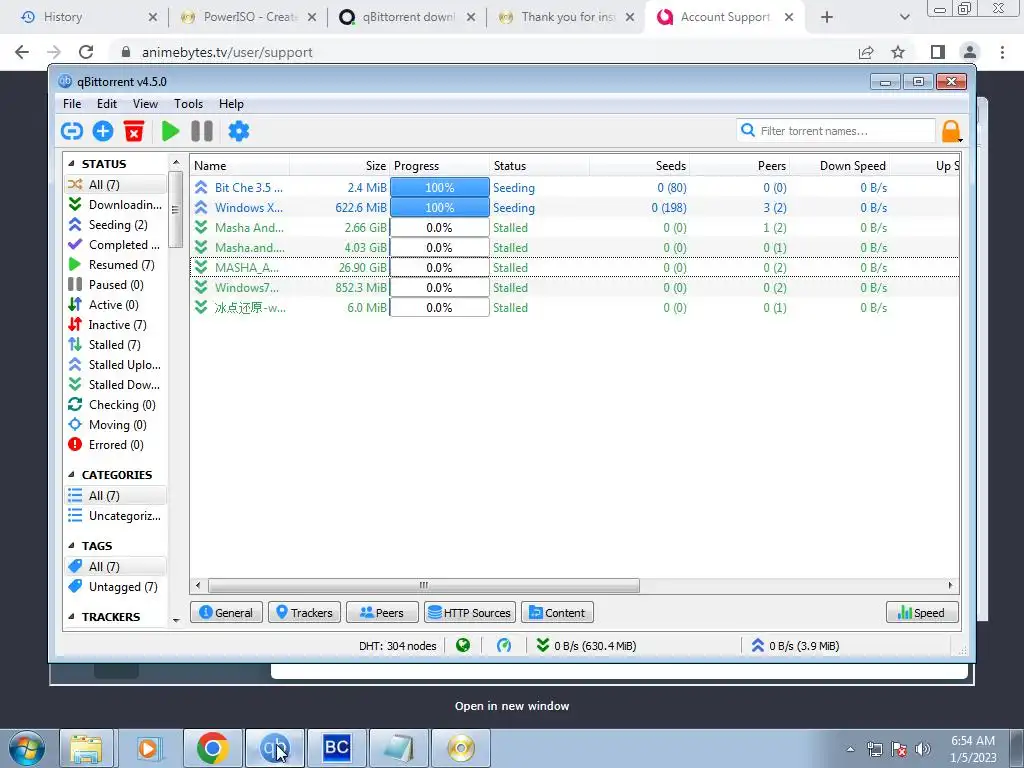
Task: Open Options via blue gear icon
Action: point(238,131)
